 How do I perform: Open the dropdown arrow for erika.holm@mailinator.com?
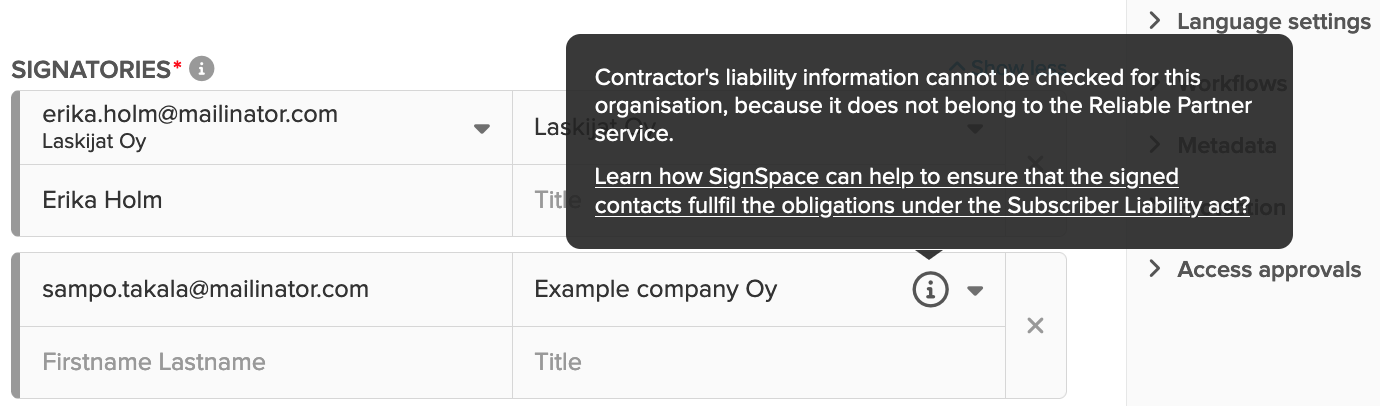[x=482, y=128]
